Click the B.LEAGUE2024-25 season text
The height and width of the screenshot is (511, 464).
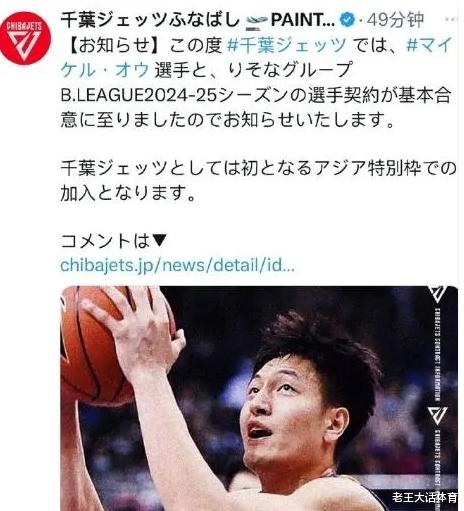point(138,95)
